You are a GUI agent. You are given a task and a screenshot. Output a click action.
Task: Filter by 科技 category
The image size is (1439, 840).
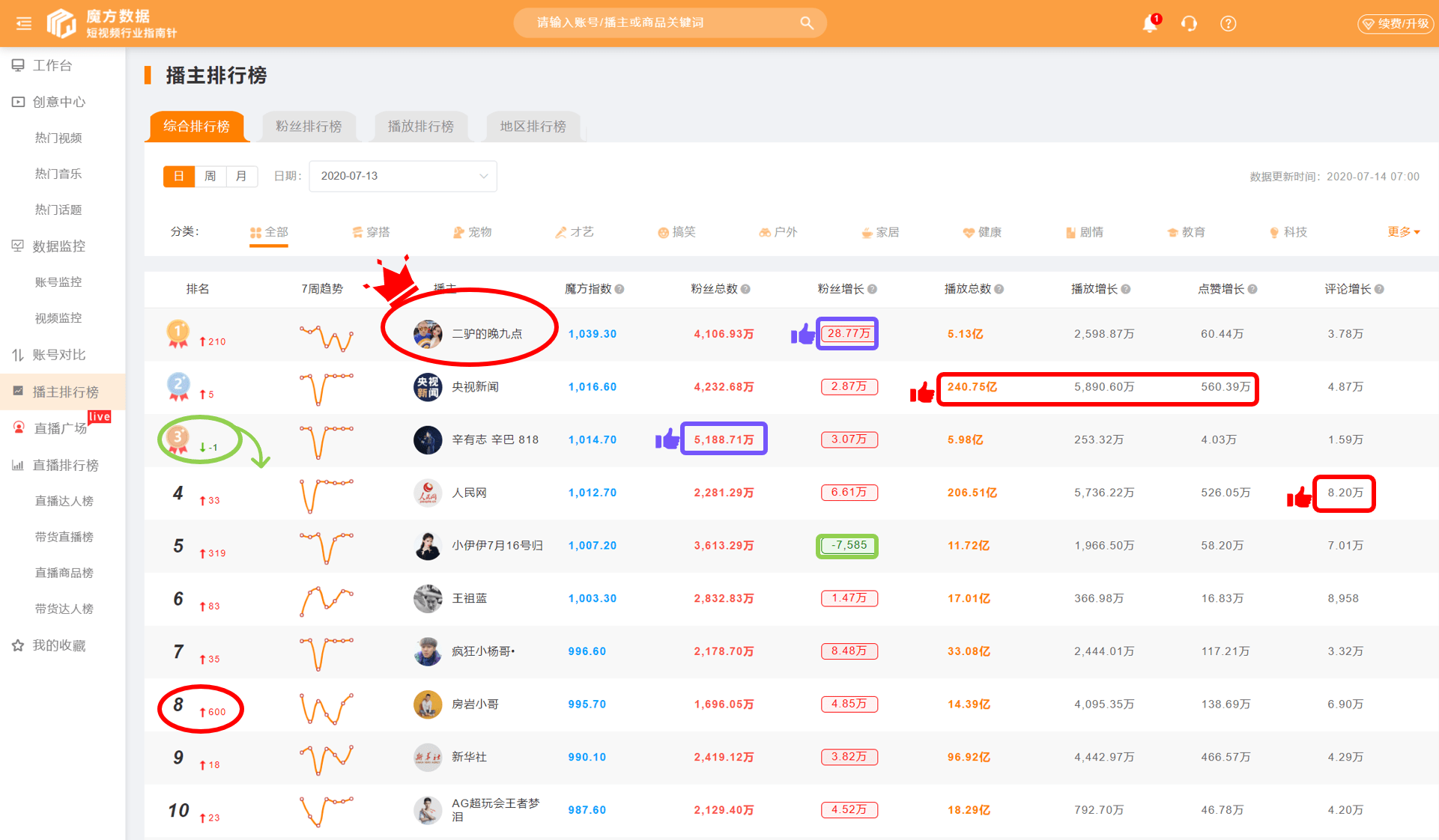(1288, 232)
